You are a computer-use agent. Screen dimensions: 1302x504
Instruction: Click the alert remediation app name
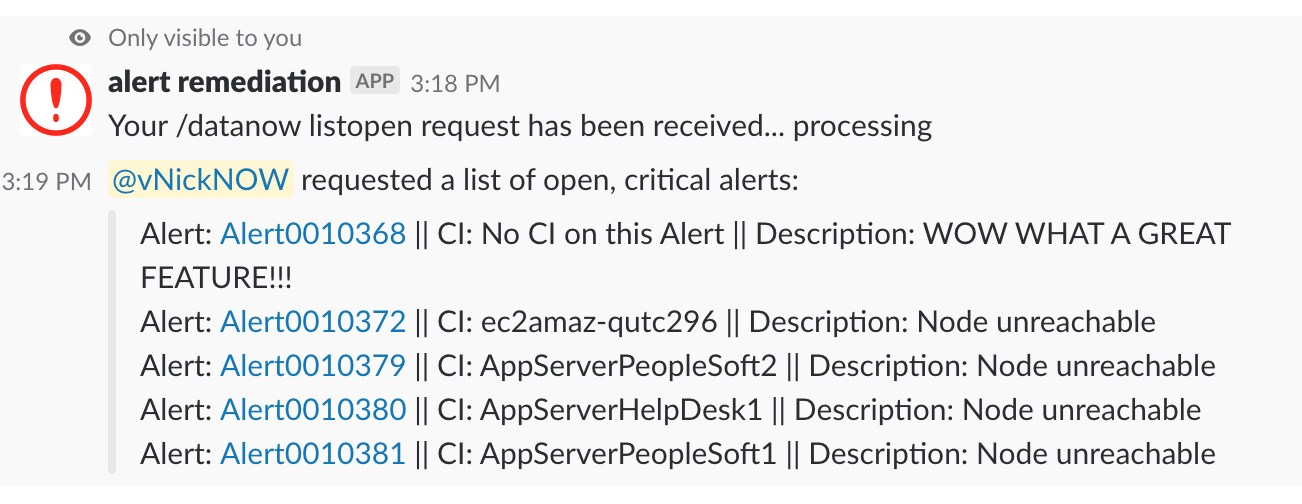pos(224,82)
